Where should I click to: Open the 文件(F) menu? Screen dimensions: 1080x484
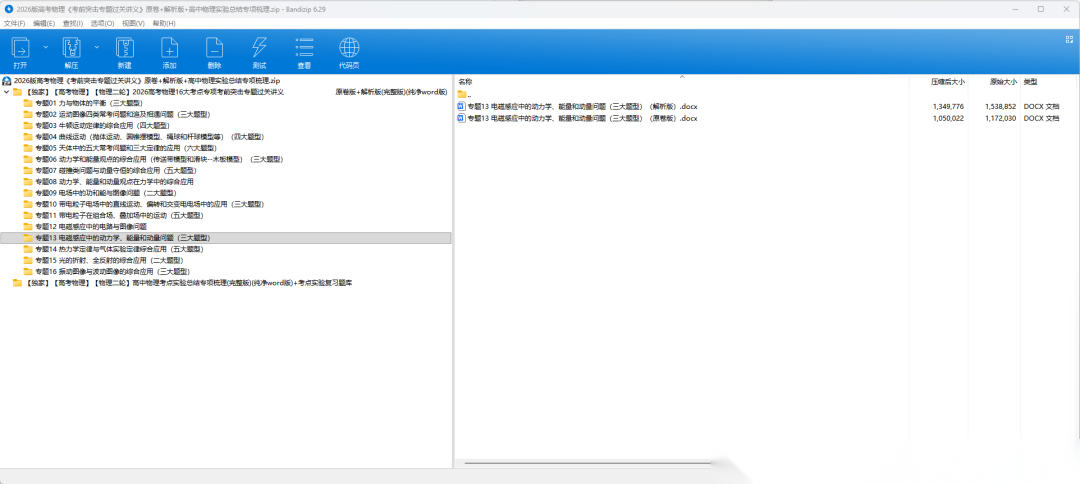coord(15,22)
